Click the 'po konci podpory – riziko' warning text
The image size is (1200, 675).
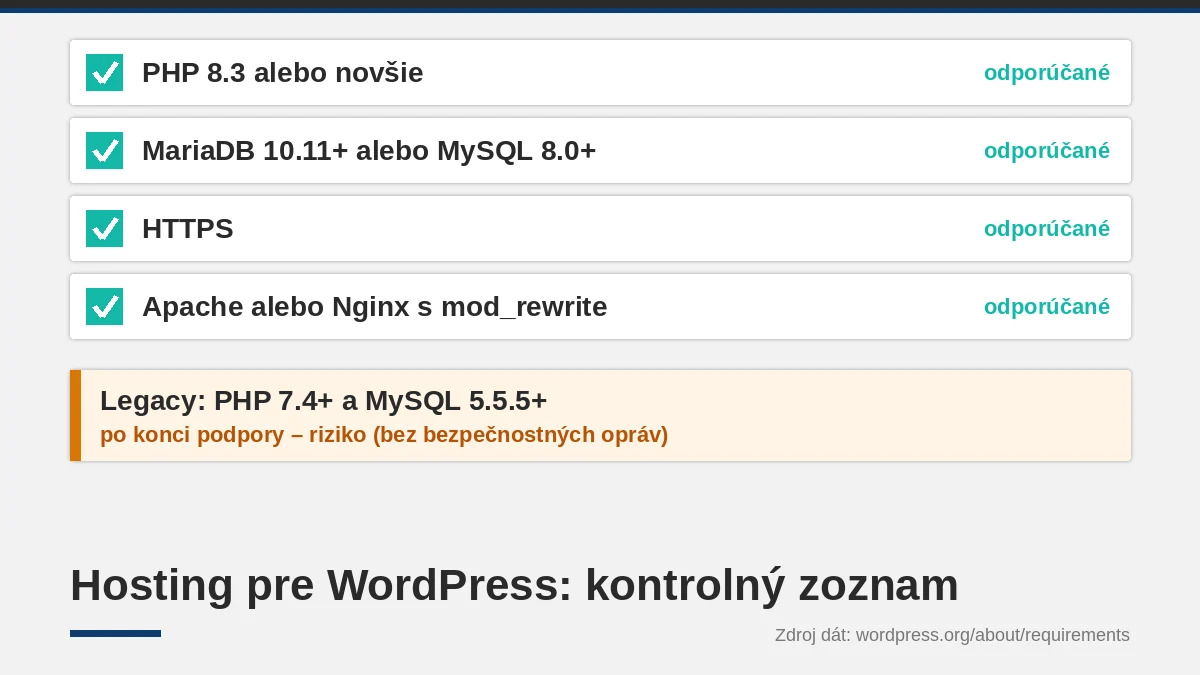pyautogui.click(x=384, y=436)
